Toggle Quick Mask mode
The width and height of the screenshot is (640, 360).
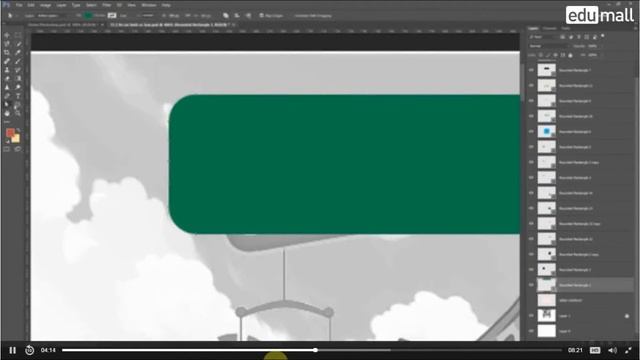pyautogui.click(x=7, y=149)
